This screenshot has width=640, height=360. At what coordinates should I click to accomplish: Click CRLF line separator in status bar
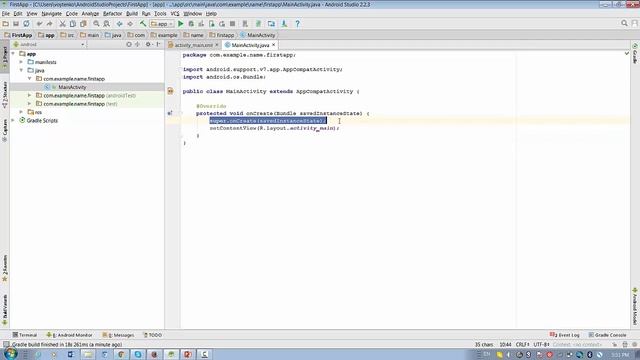[x=522, y=345]
